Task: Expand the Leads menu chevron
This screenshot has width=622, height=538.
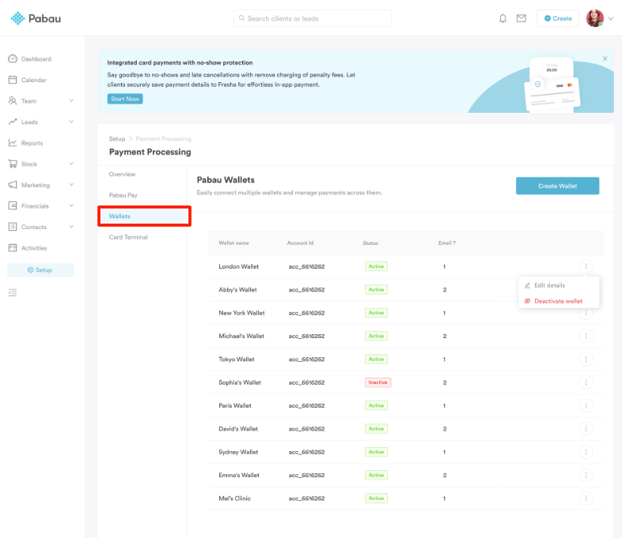Action: [x=71, y=122]
